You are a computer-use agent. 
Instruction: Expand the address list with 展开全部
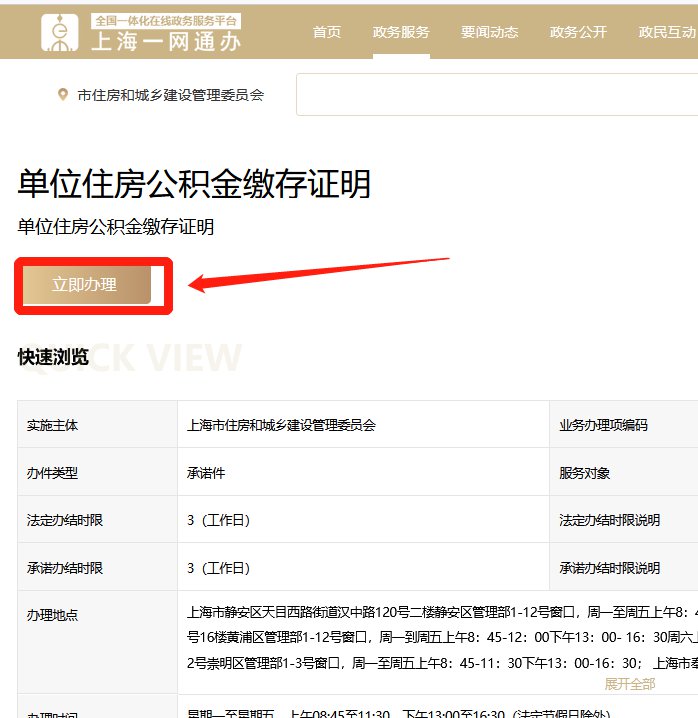click(x=630, y=684)
